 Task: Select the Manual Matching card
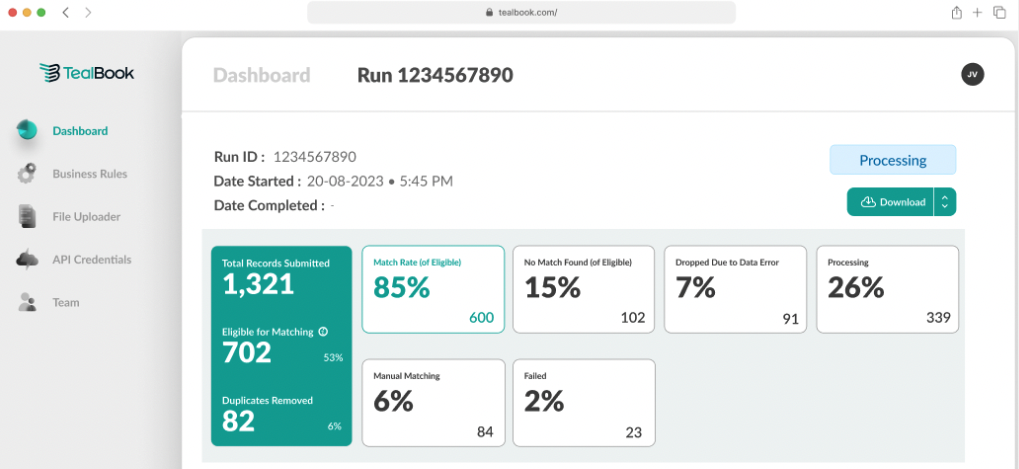433,403
